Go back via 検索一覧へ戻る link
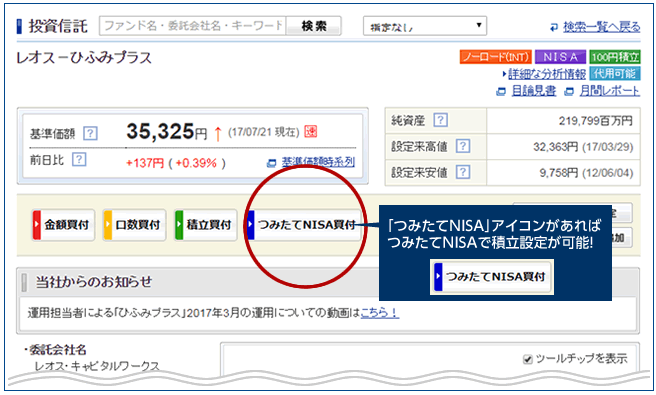The width and height of the screenshot is (656, 395). click(601, 27)
